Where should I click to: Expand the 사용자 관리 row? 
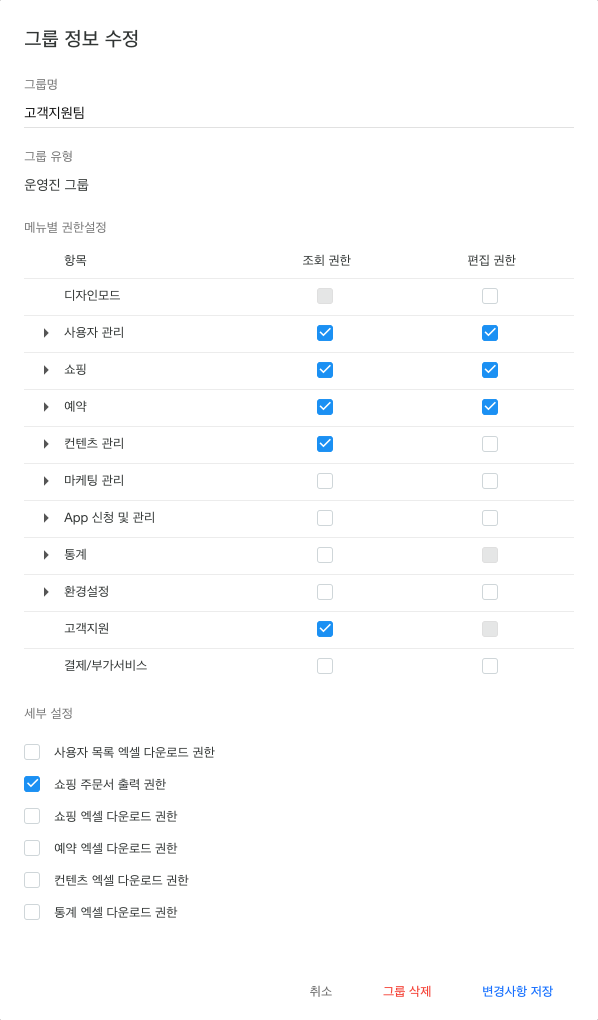pos(46,333)
